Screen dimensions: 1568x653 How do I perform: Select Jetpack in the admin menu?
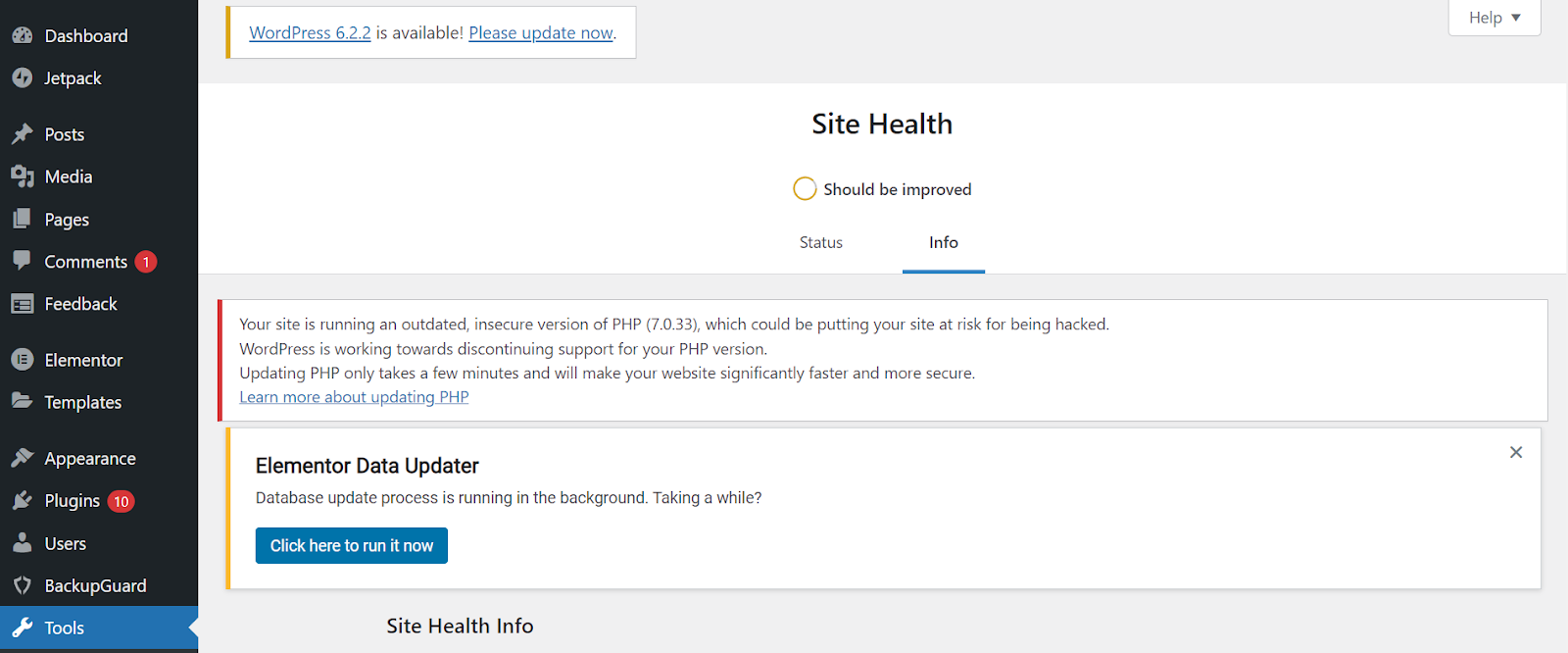tap(74, 78)
